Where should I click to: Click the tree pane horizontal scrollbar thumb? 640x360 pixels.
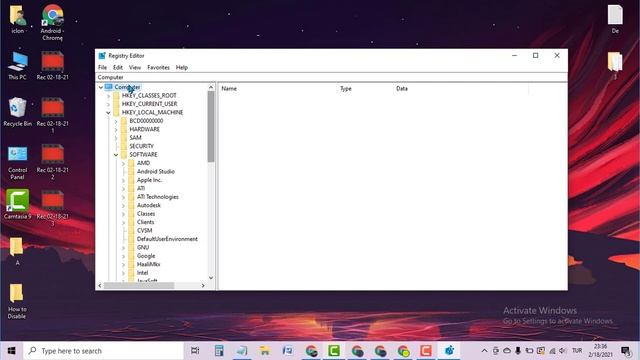pos(139,286)
